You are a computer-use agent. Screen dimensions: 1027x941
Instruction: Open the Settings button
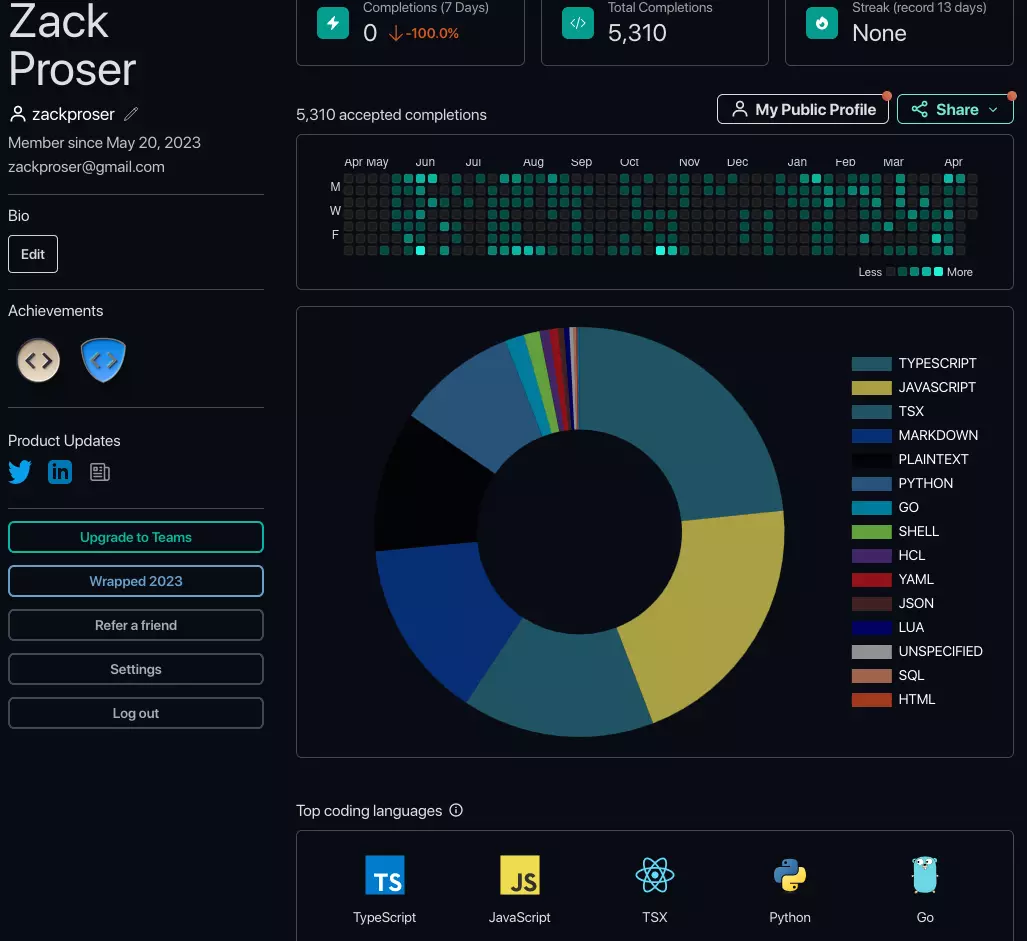coord(135,669)
